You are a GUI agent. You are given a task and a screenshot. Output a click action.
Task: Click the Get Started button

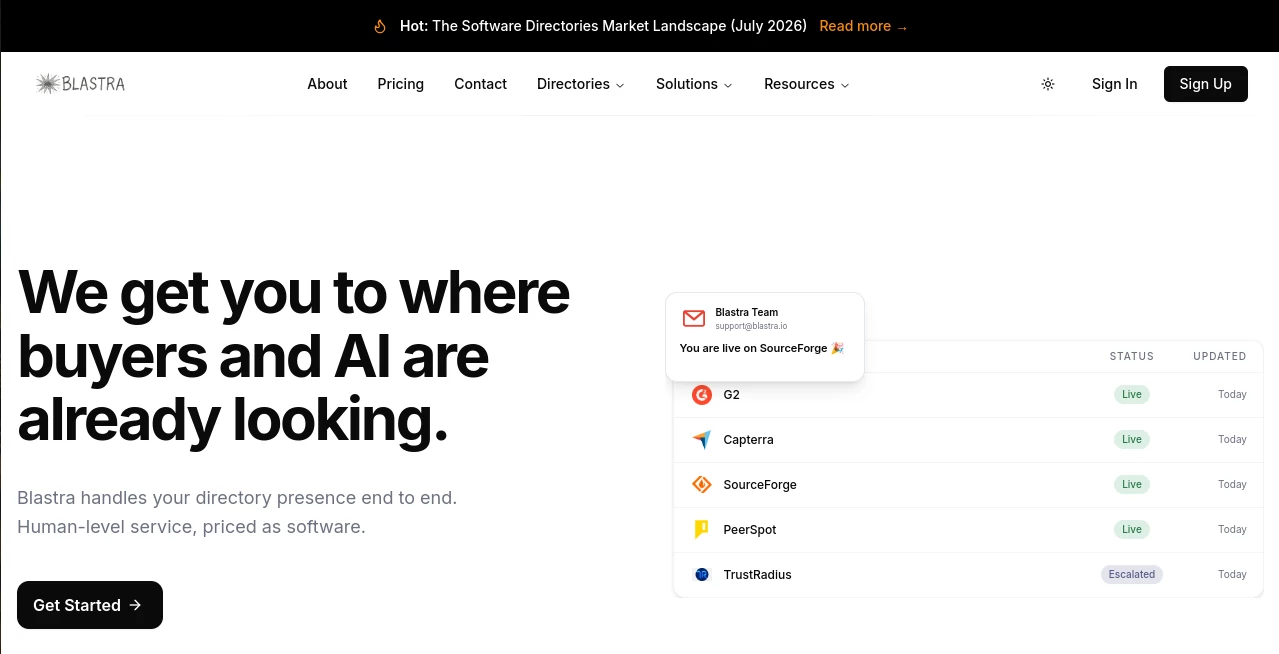(x=90, y=605)
